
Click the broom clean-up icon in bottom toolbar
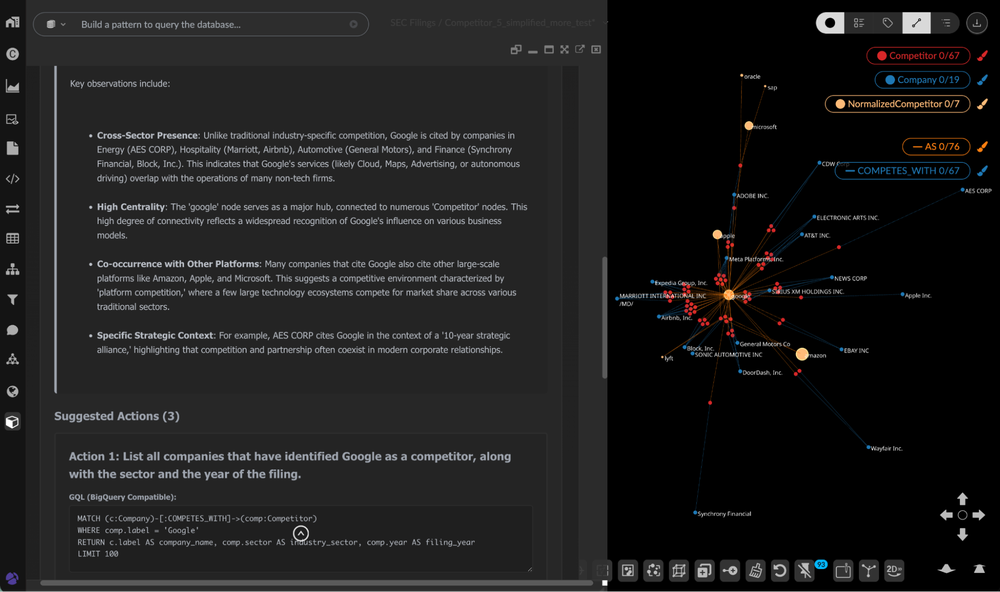click(x=756, y=571)
